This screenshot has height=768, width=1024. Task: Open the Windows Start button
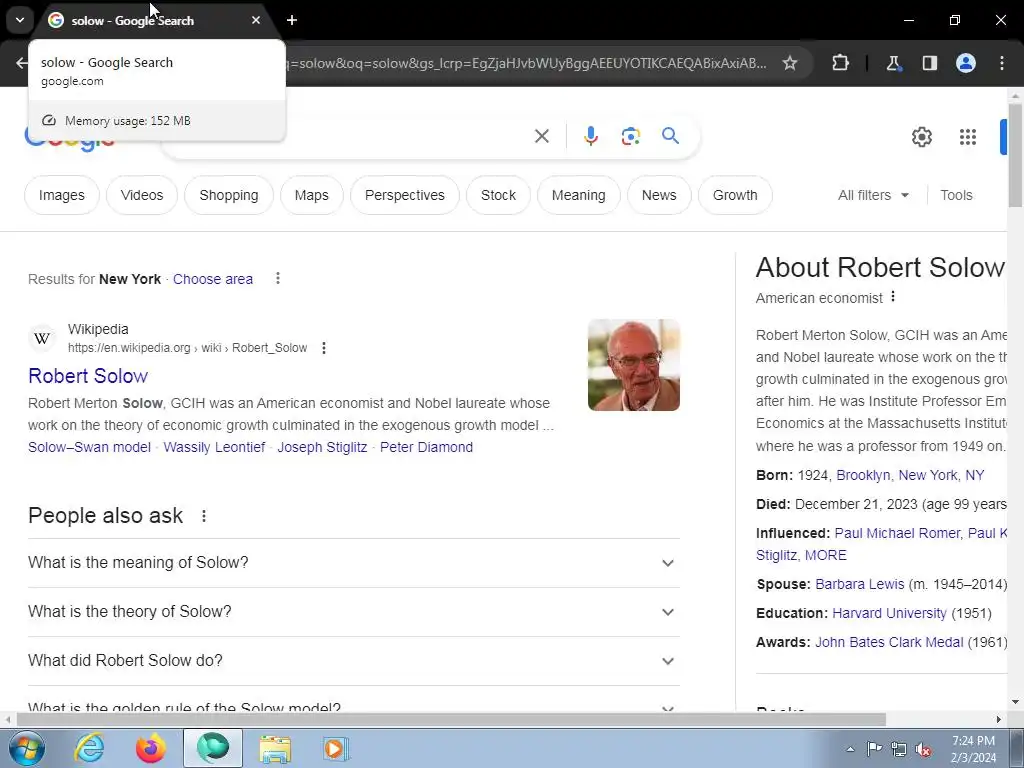click(26, 748)
